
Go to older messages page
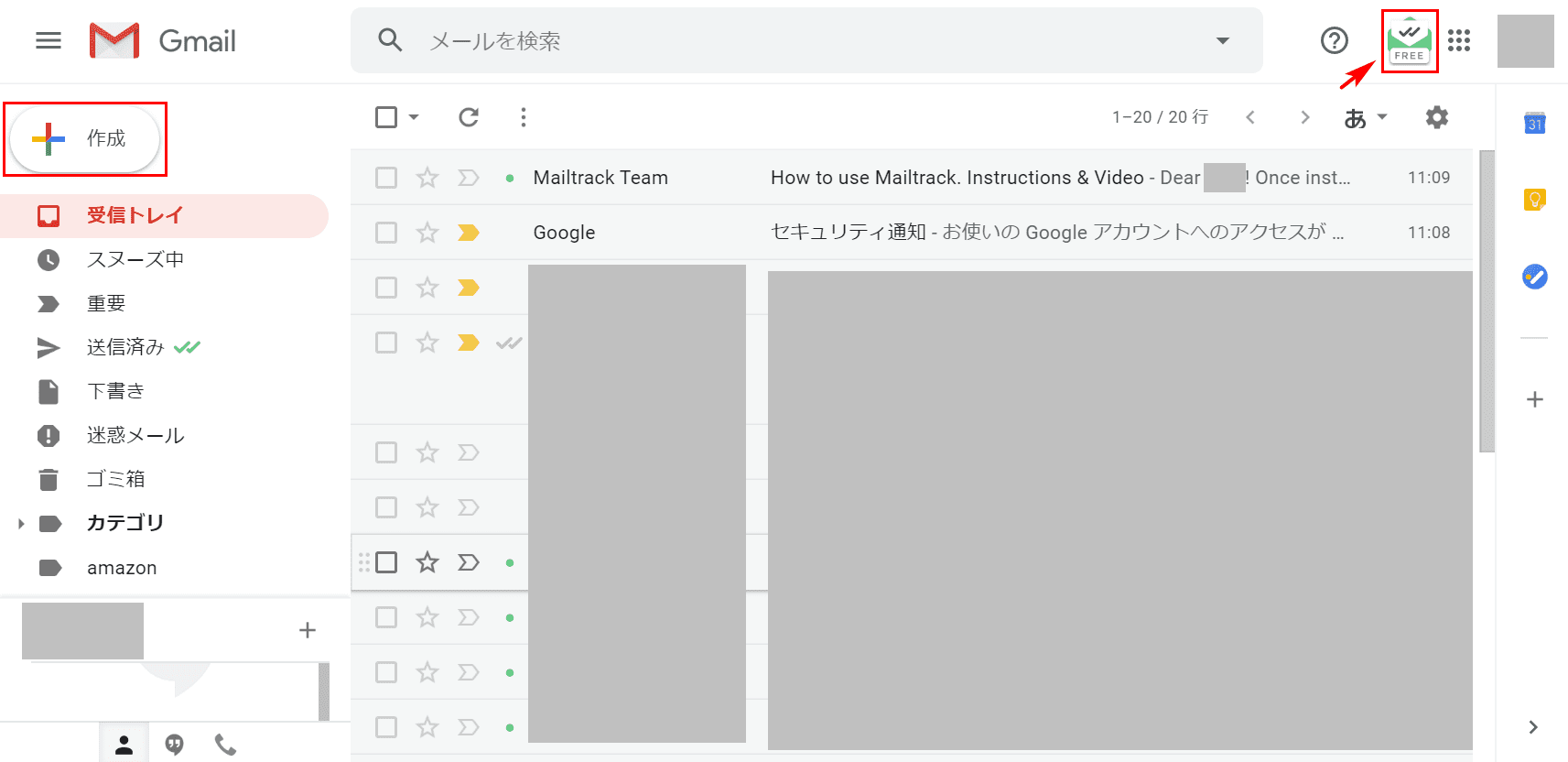(1305, 117)
